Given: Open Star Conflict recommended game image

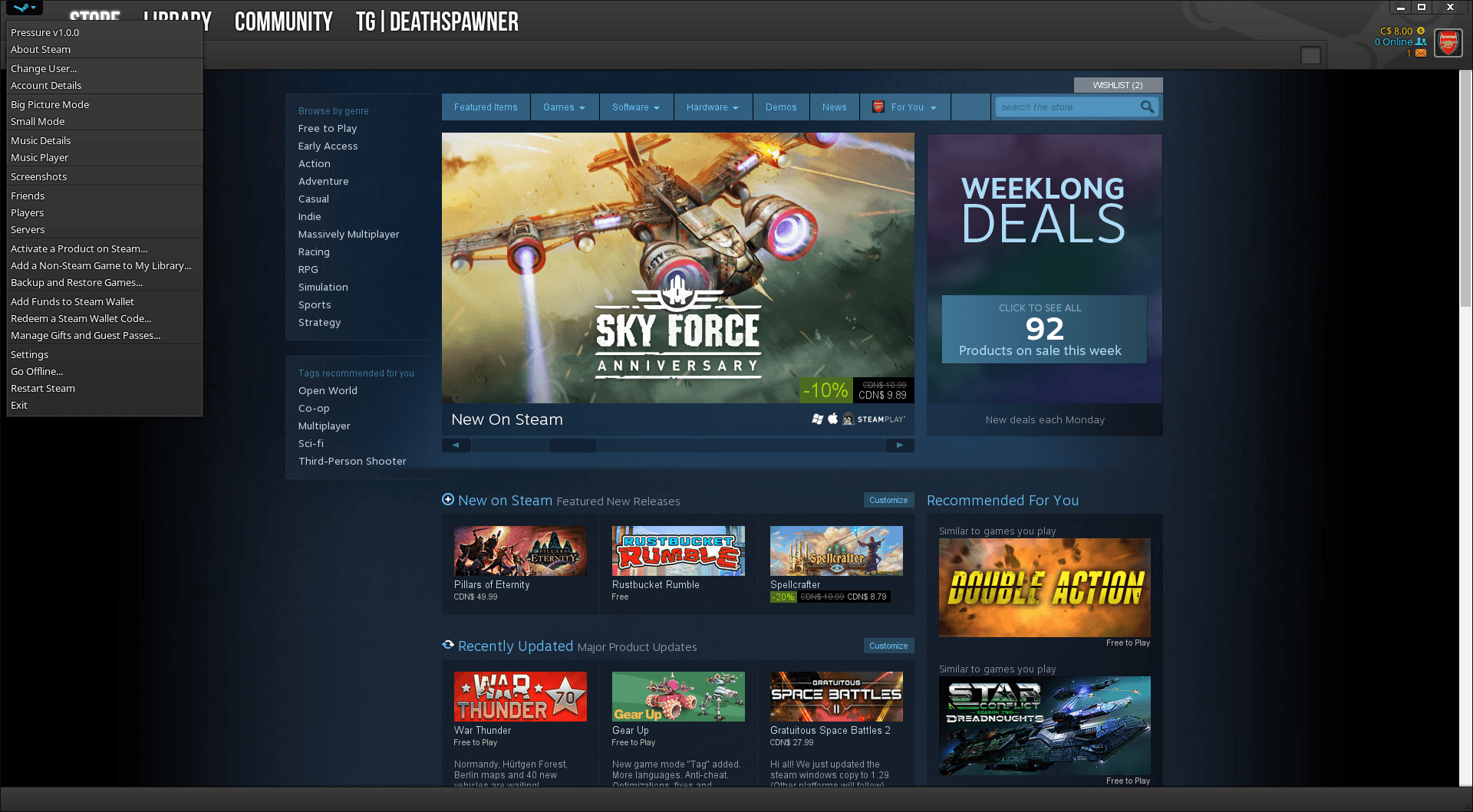Looking at the screenshot, I should 1045,725.
